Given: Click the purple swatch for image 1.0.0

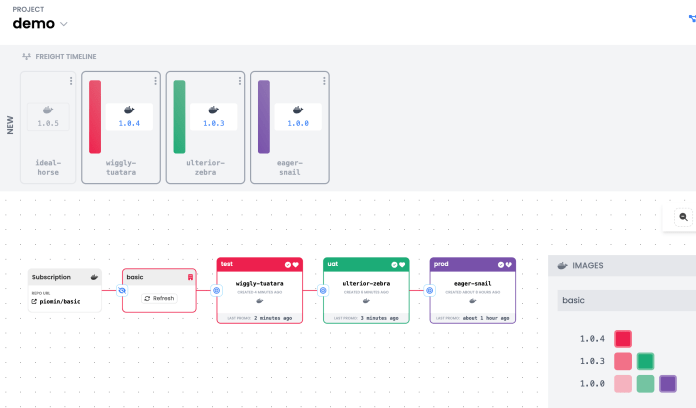Looking at the screenshot, I should click(668, 383).
